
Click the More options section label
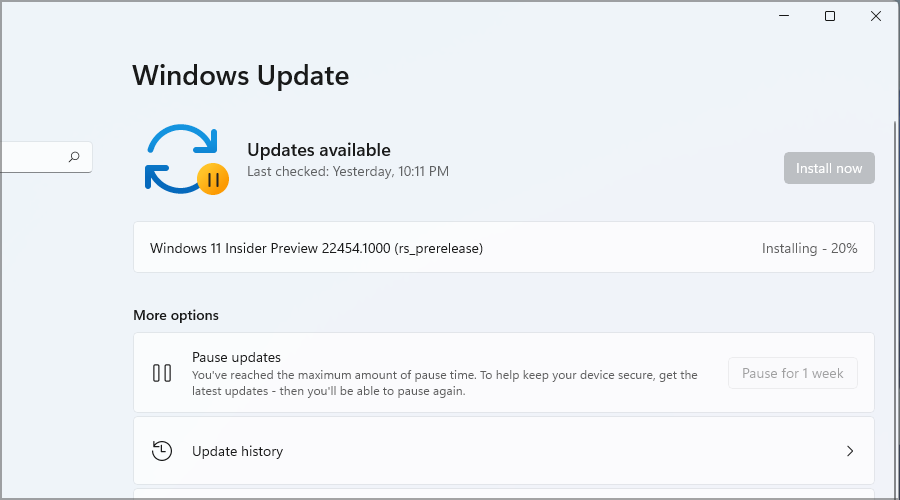176,315
